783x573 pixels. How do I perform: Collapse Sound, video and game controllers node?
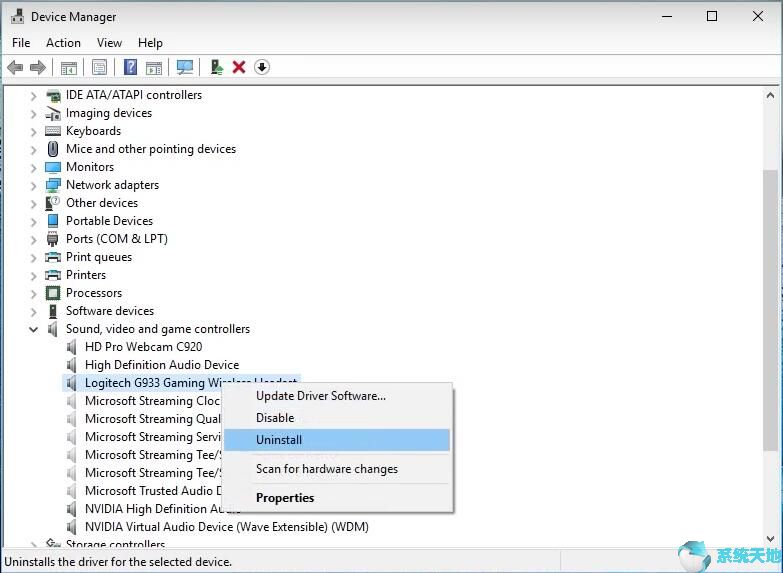tap(33, 329)
